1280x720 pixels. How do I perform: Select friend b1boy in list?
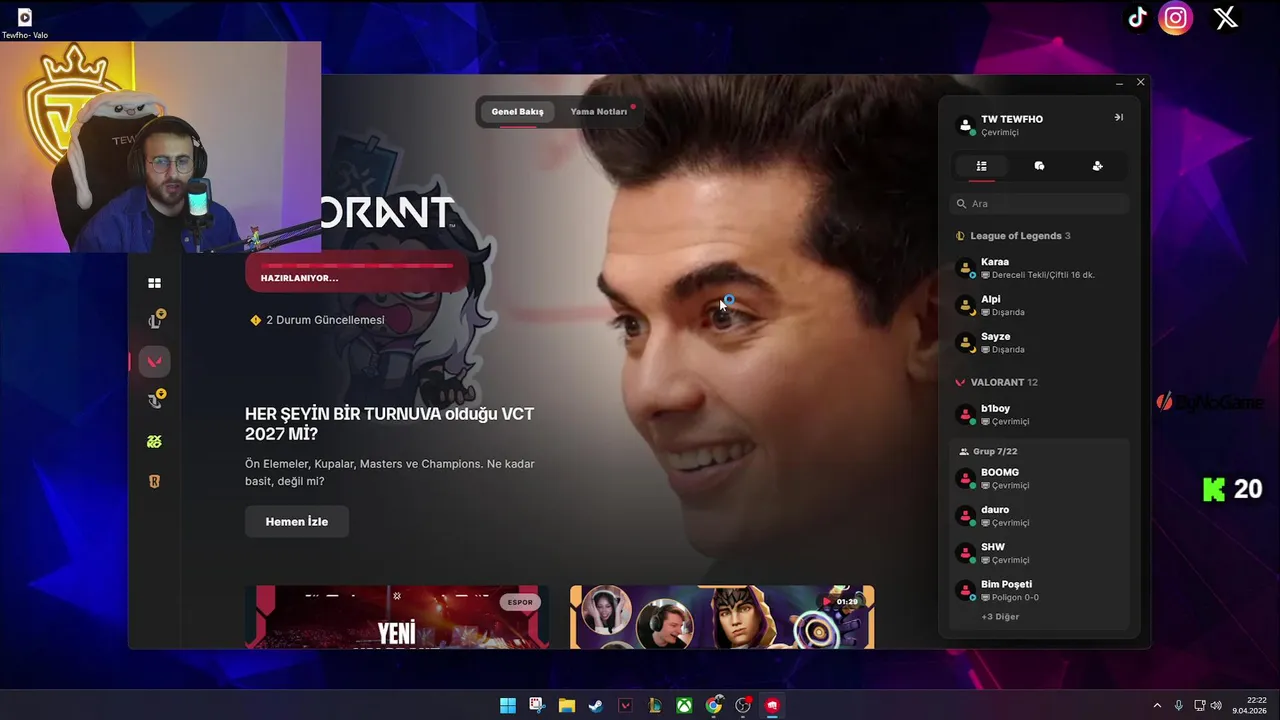pyautogui.click(x=1039, y=414)
